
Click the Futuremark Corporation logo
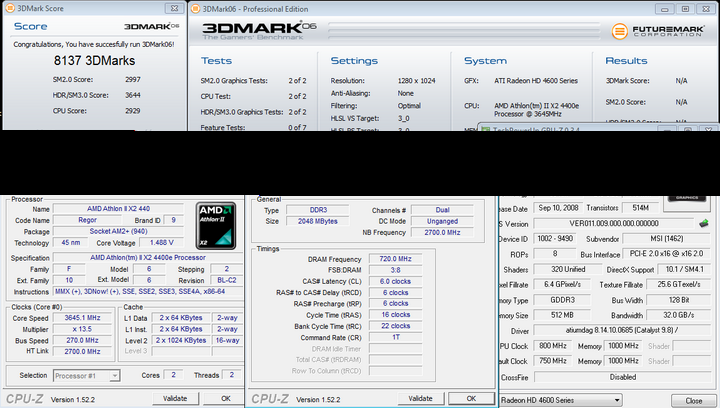[x=657, y=31]
